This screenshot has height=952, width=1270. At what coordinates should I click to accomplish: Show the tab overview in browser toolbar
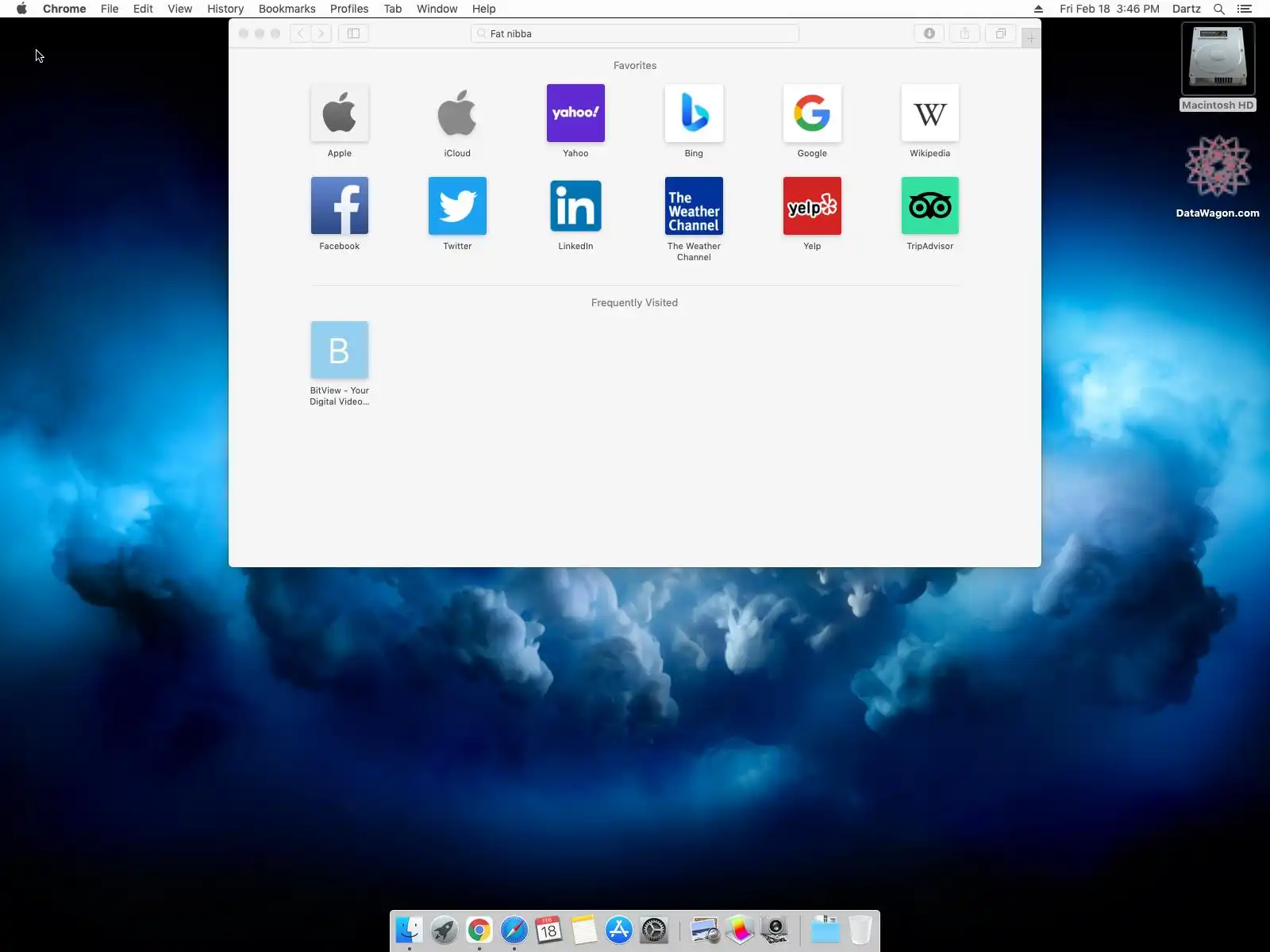click(x=1000, y=33)
